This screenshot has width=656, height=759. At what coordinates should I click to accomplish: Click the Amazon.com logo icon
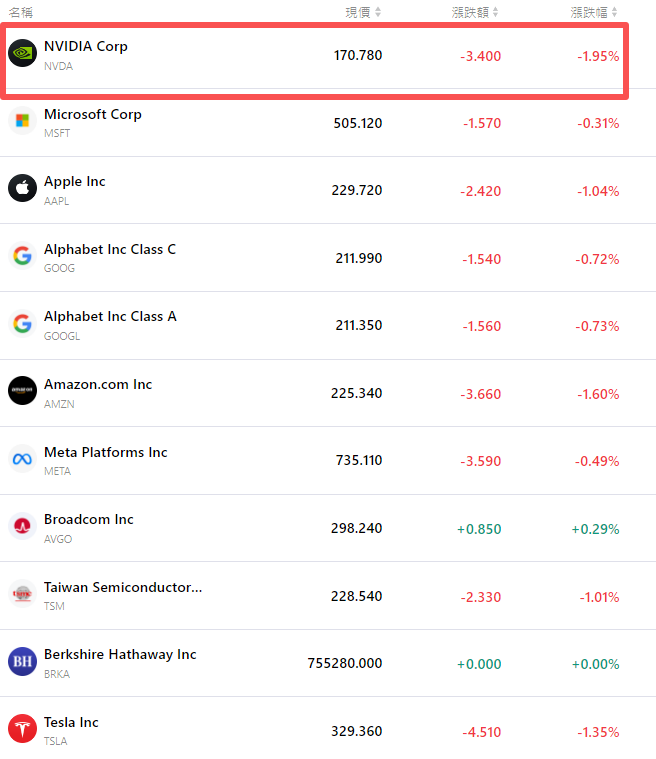[x=22, y=392]
